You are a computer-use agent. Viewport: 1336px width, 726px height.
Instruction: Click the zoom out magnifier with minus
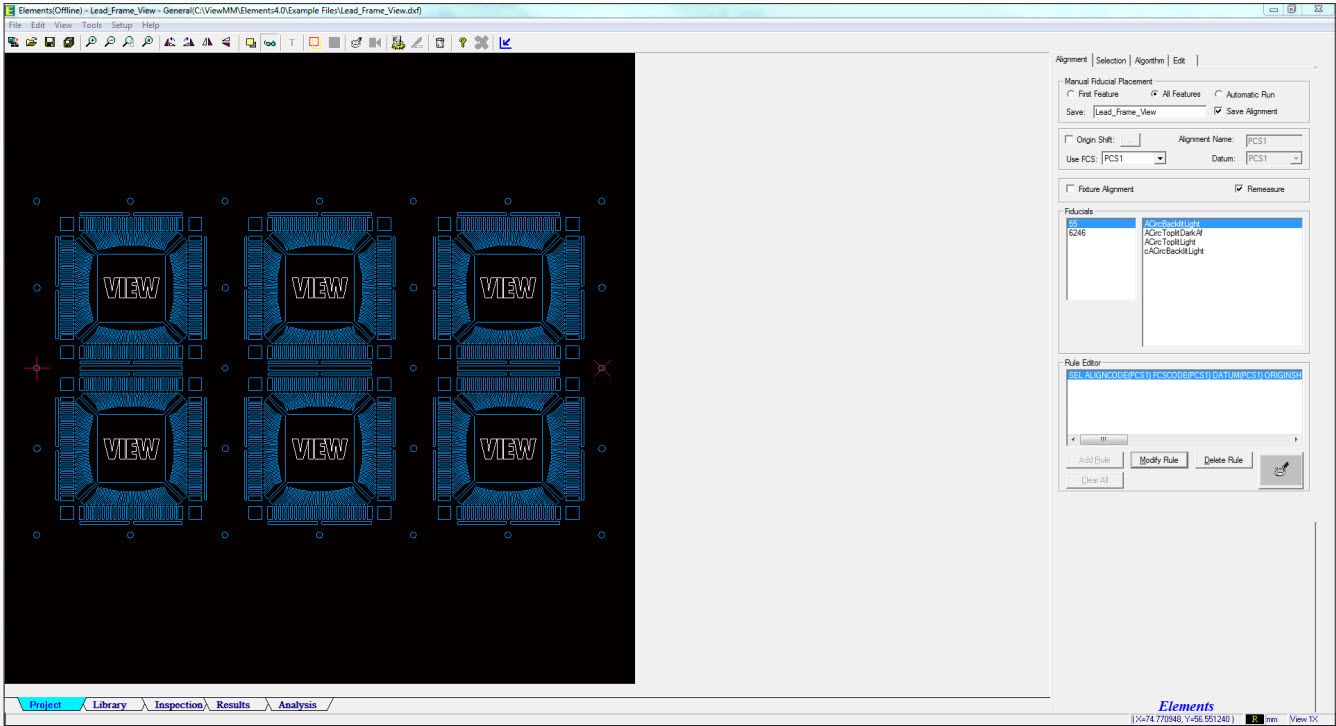110,42
